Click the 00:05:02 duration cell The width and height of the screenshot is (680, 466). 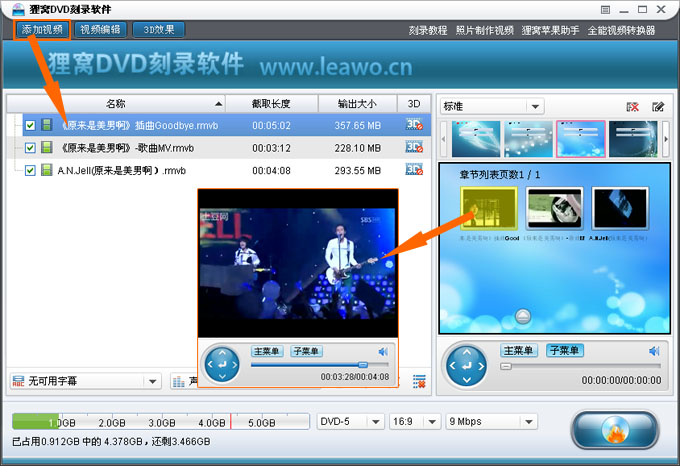coord(271,126)
